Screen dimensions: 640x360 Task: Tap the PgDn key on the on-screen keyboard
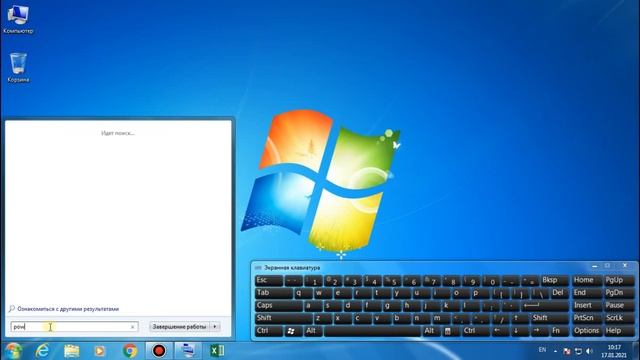pyautogui.click(x=619, y=293)
